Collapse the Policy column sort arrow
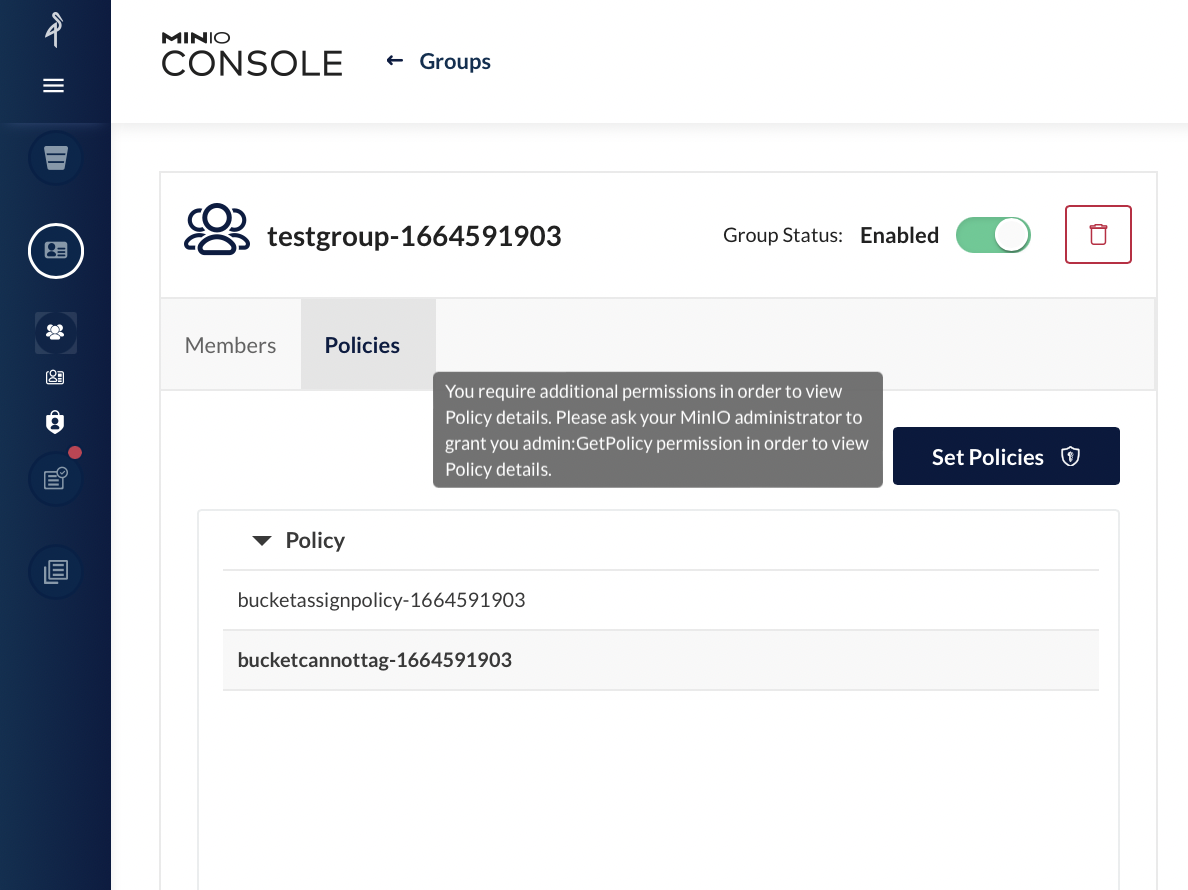1188x890 pixels. [261, 541]
